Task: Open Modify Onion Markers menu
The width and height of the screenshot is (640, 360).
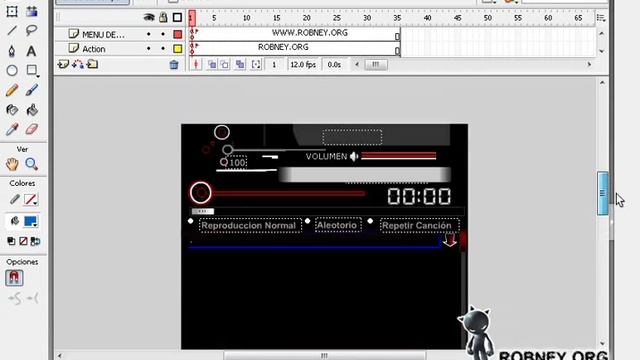Action: (256, 64)
